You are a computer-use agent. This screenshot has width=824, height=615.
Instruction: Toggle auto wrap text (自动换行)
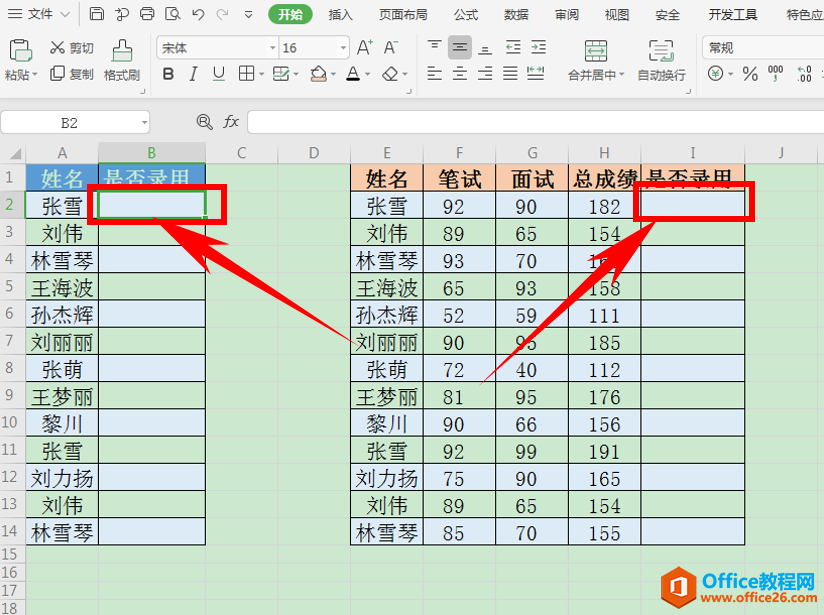(661, 60)
